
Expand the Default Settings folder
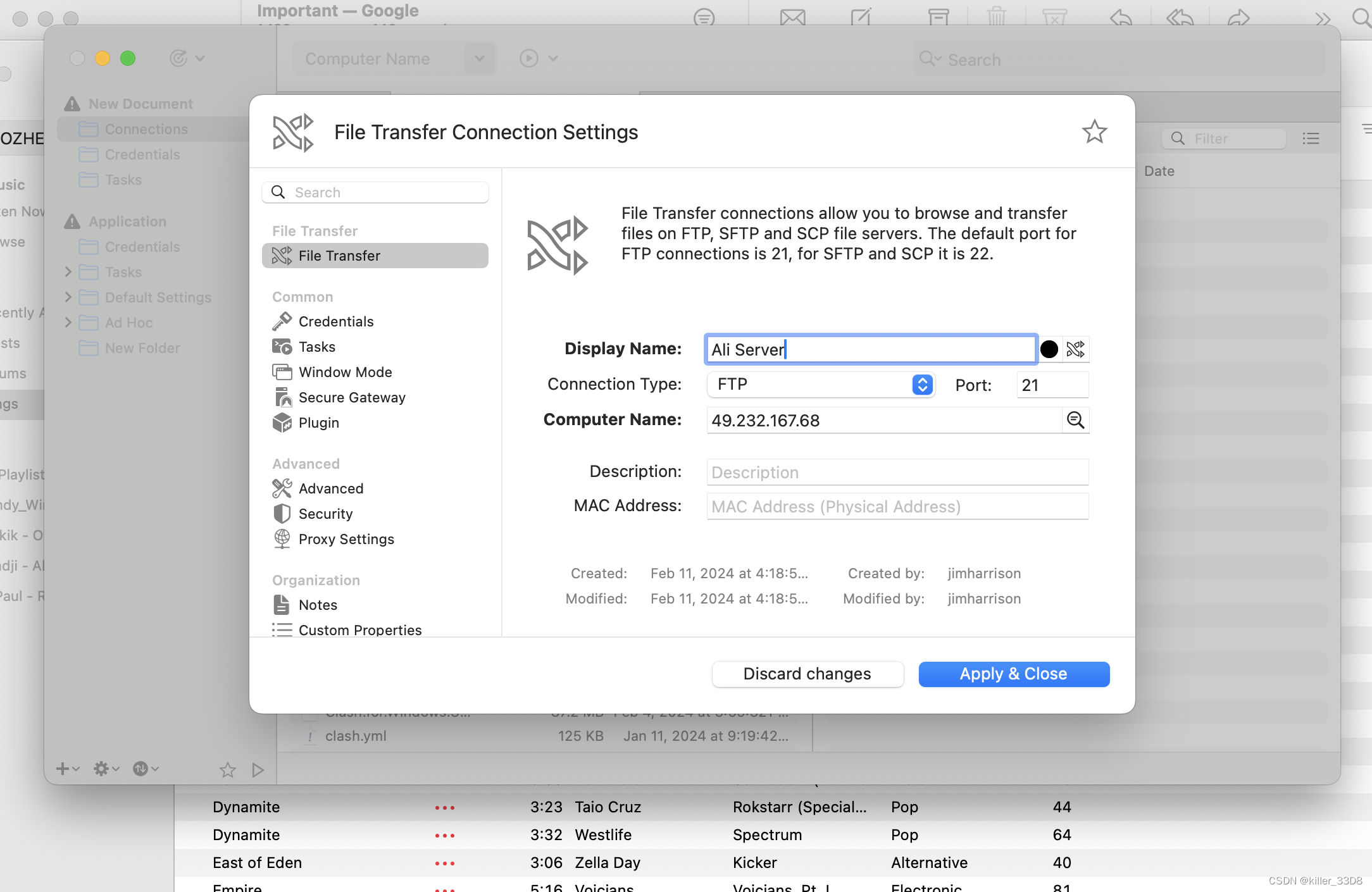(68, 297)
